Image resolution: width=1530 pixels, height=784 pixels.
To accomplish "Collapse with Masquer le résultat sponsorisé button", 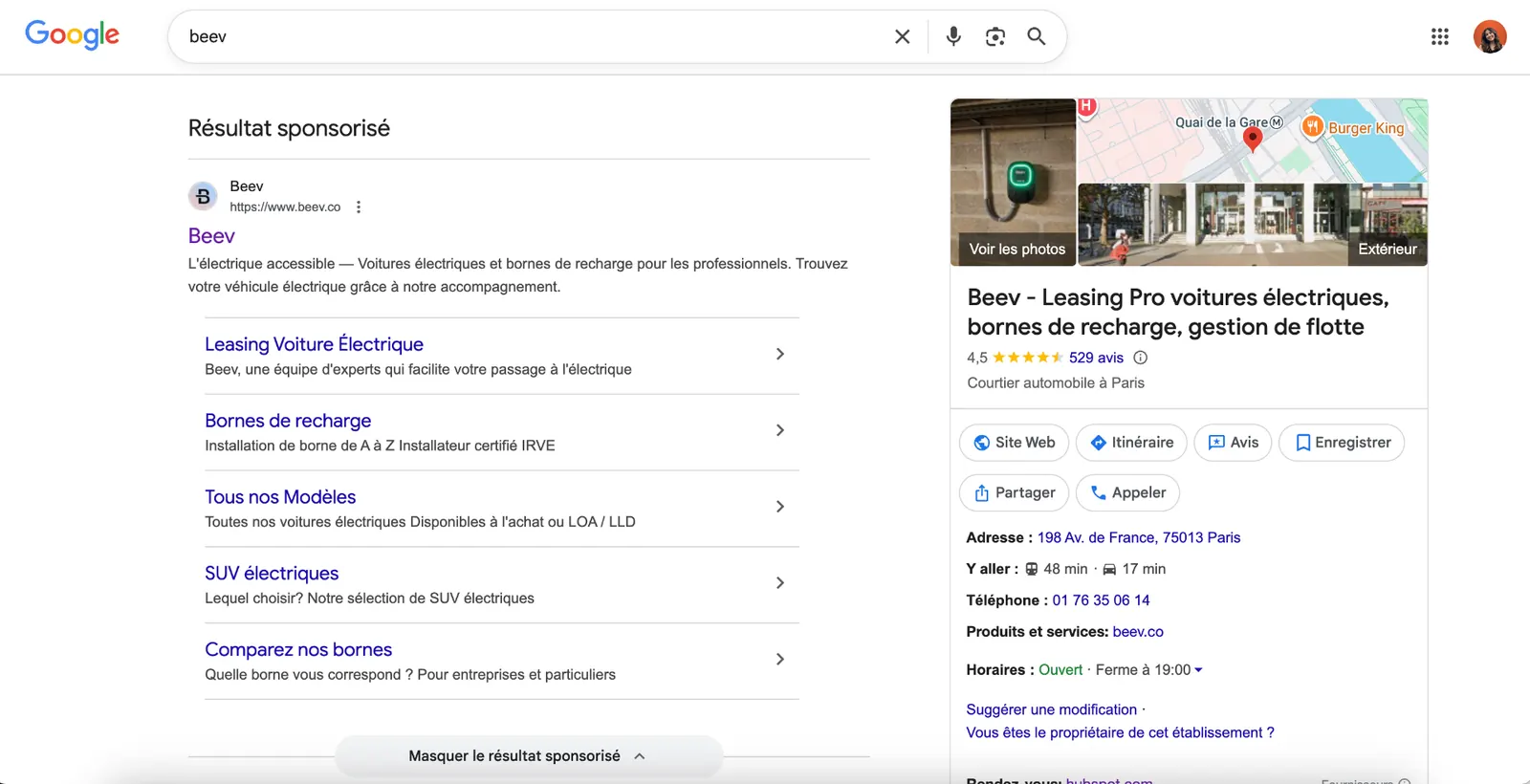I will [528, 756].
